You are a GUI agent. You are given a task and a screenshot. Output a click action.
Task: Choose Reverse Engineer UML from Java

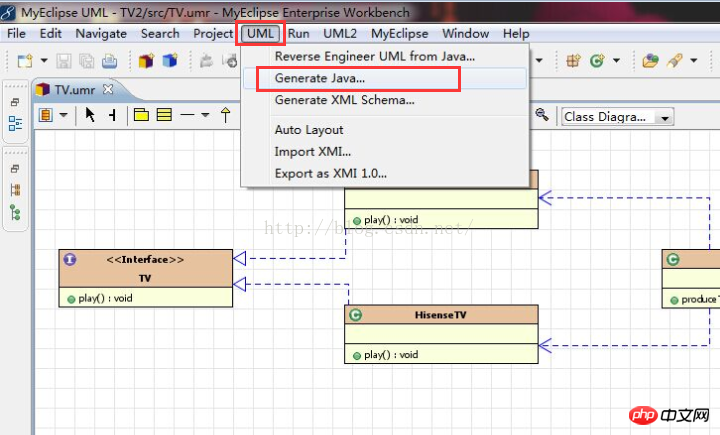coord(385,56)
